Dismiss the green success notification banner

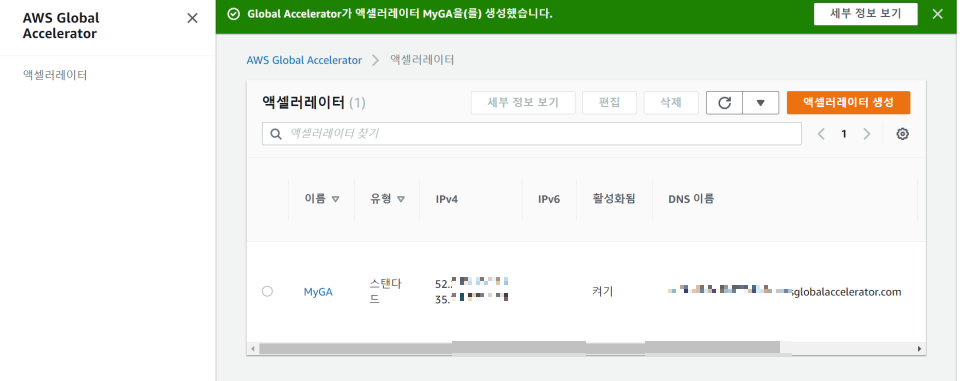[x=938, y=14]
